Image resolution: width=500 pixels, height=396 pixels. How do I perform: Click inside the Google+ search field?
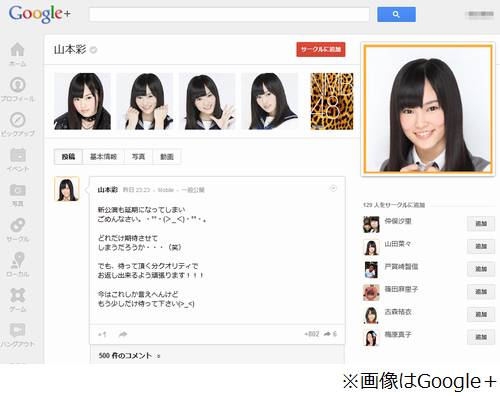coord(229,14)
